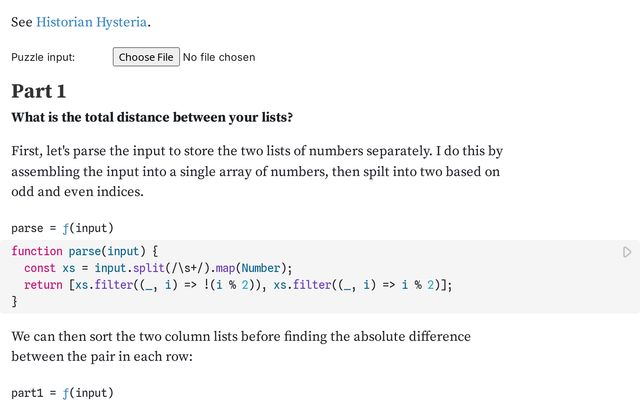Select the Part 1 heading
This screenshot has width=640, height=400.
39,91
